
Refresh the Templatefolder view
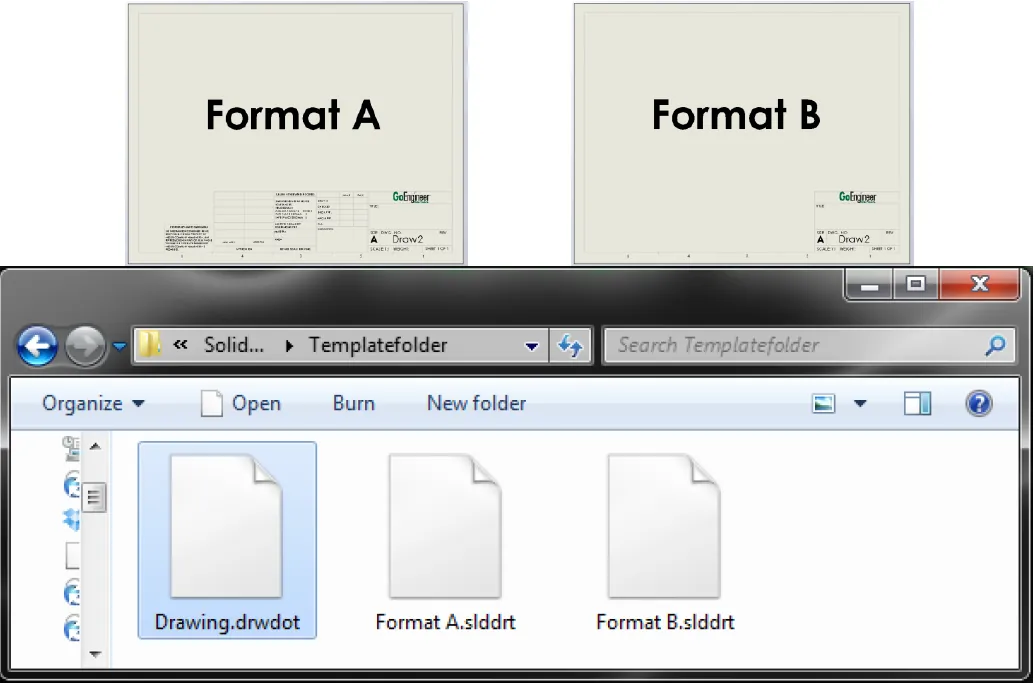tap(569, 345)
